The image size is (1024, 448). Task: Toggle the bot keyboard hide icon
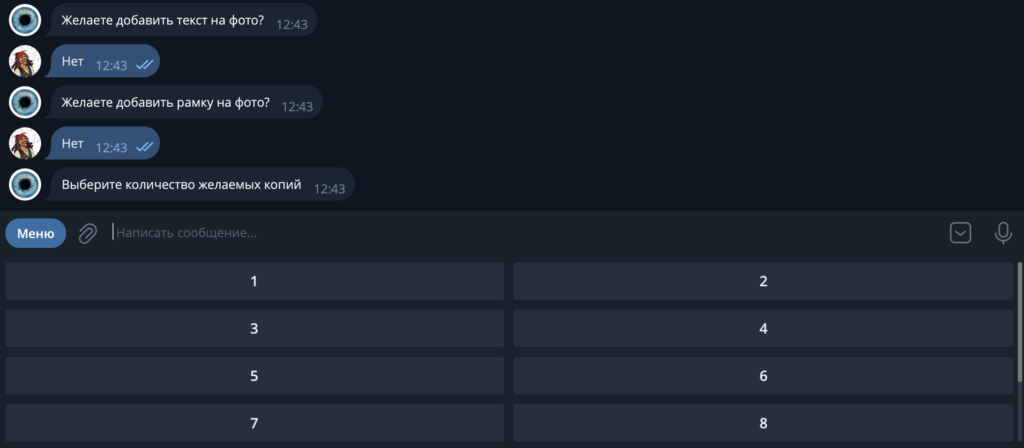coord(960,233)
